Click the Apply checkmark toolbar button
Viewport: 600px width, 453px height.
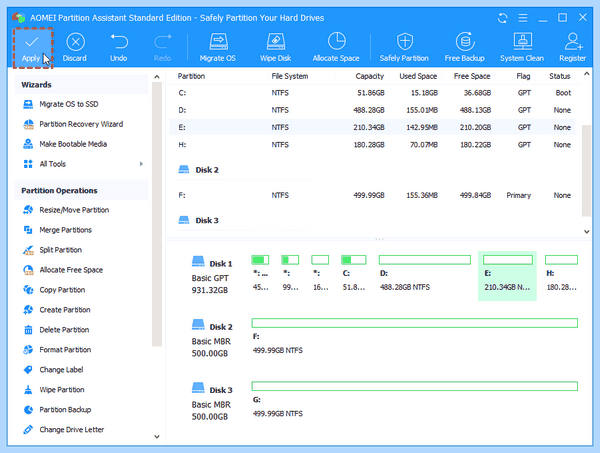click(32, 48)
